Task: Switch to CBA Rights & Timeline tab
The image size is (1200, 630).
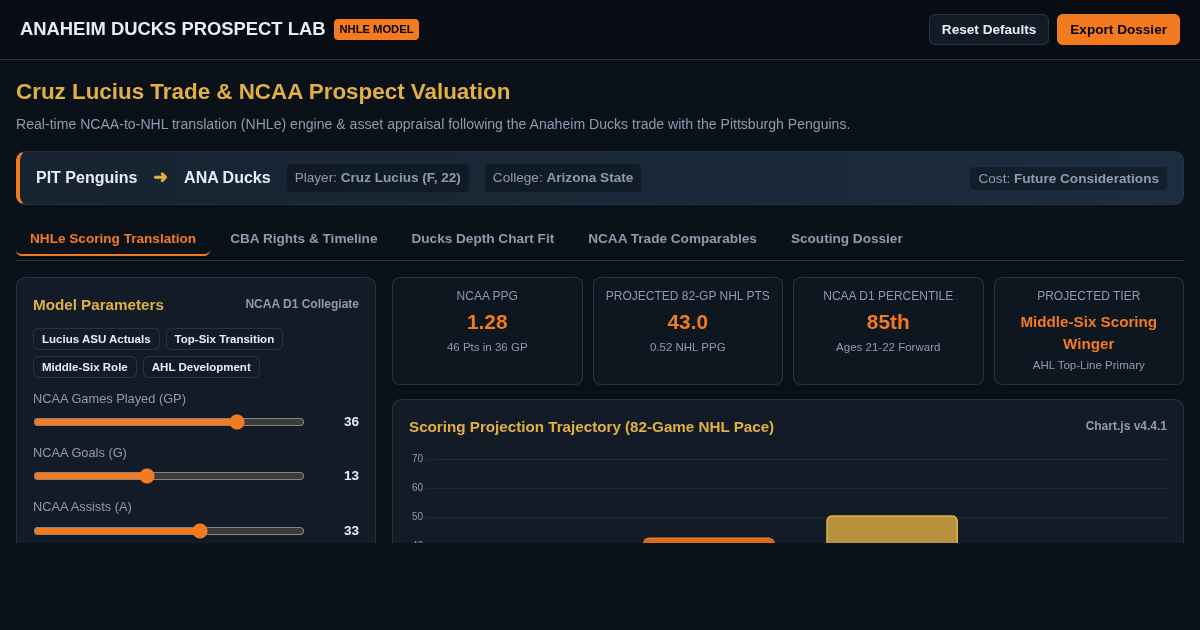Action: (x=304, y=238)
